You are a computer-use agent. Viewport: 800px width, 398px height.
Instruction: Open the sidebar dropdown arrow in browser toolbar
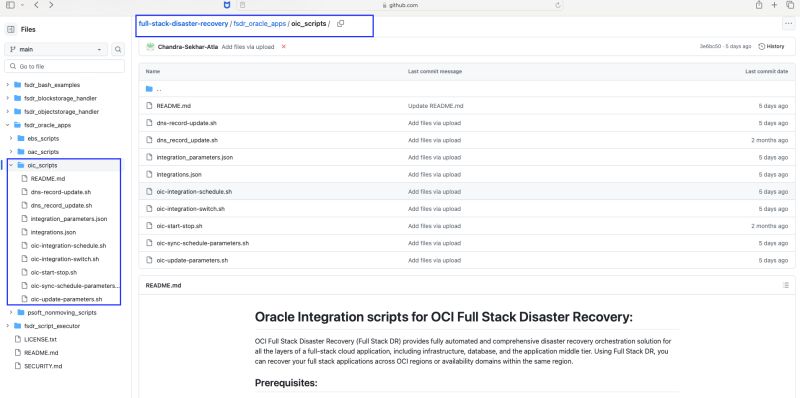[22, 5]
